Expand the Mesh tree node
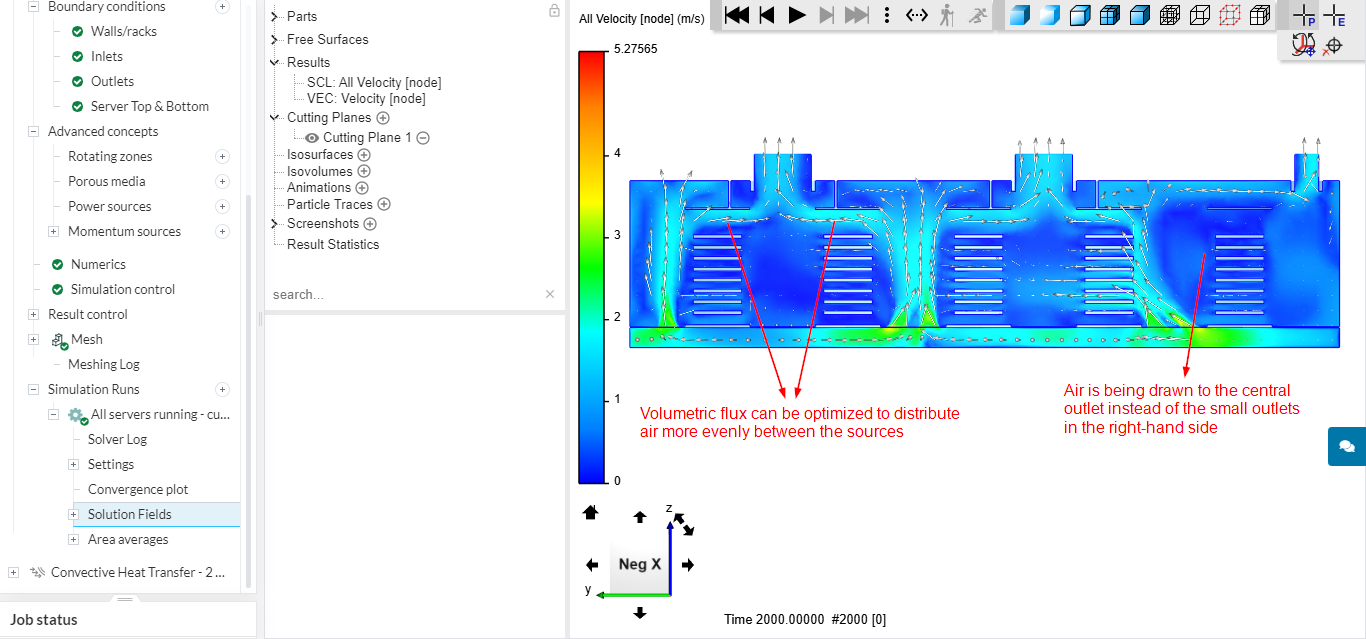This screenshot has height=639, width=1366. 33,339
